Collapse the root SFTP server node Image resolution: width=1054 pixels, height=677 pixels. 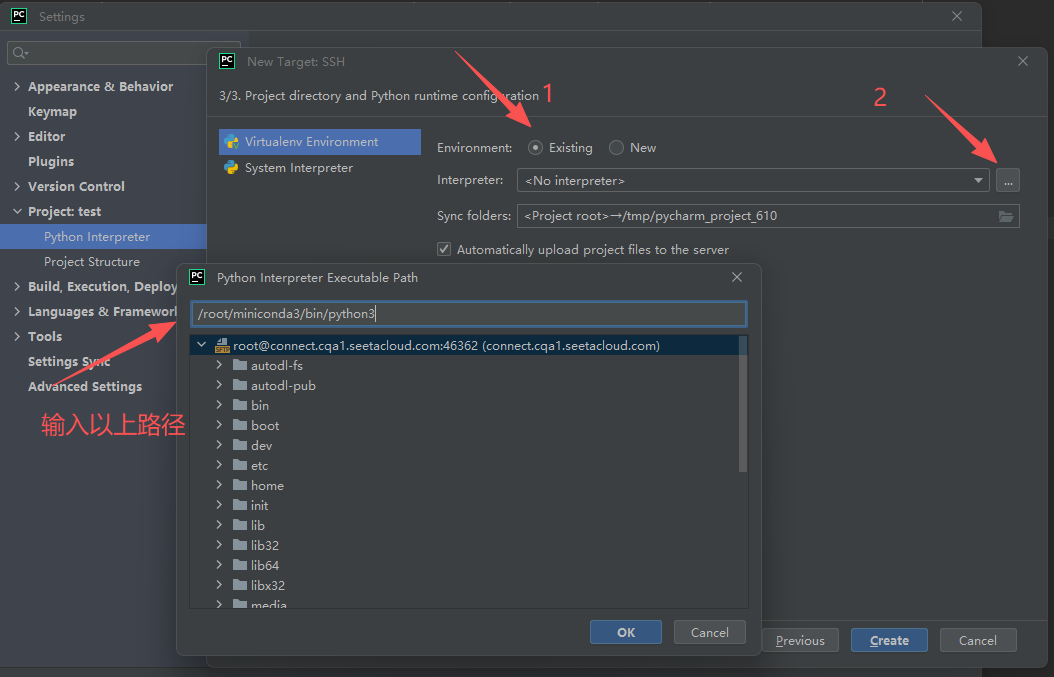point(202,346)
